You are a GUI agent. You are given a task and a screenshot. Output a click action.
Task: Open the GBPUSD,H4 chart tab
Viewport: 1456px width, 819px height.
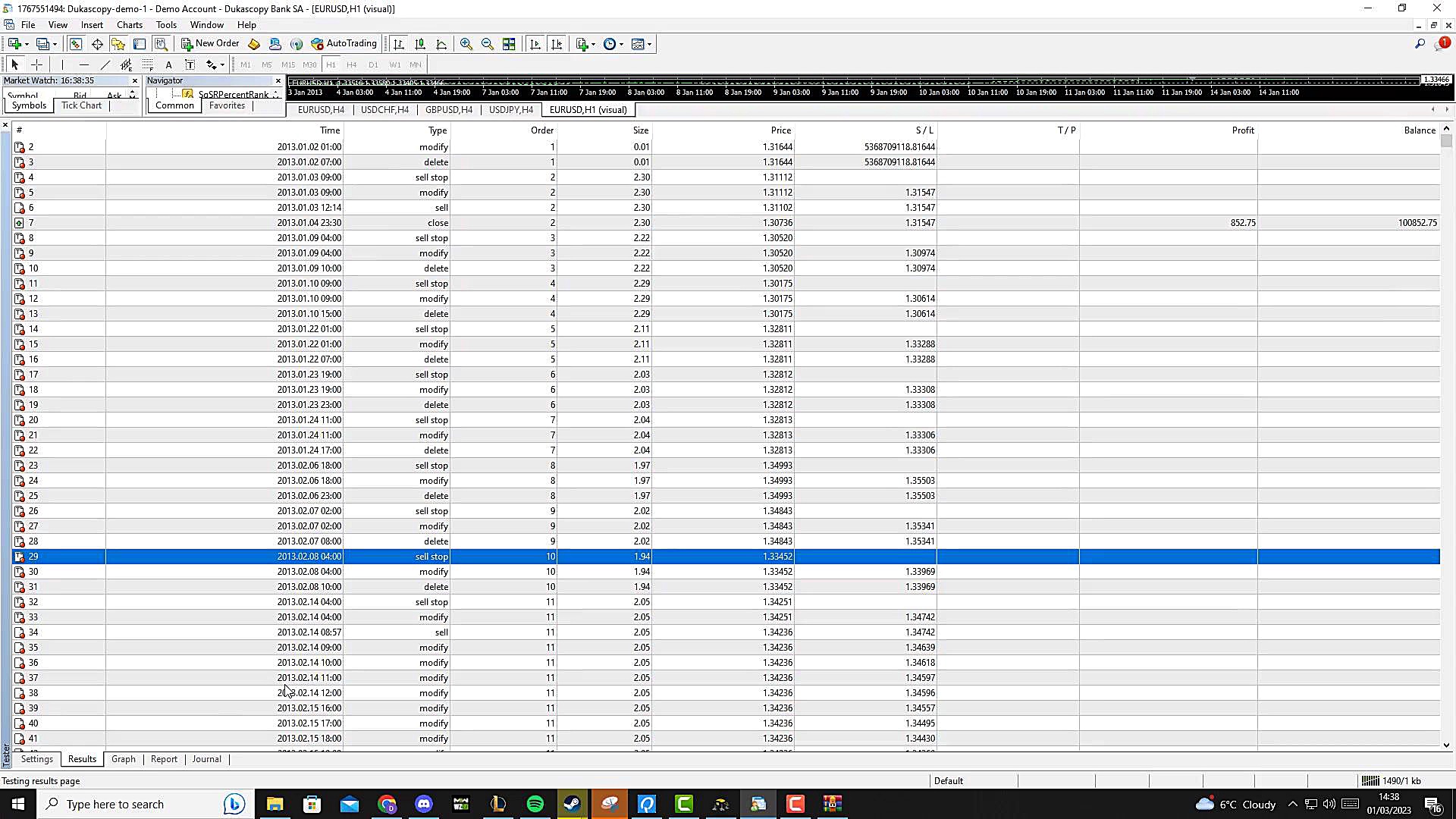pyautogui.click(x=449, y=110)
